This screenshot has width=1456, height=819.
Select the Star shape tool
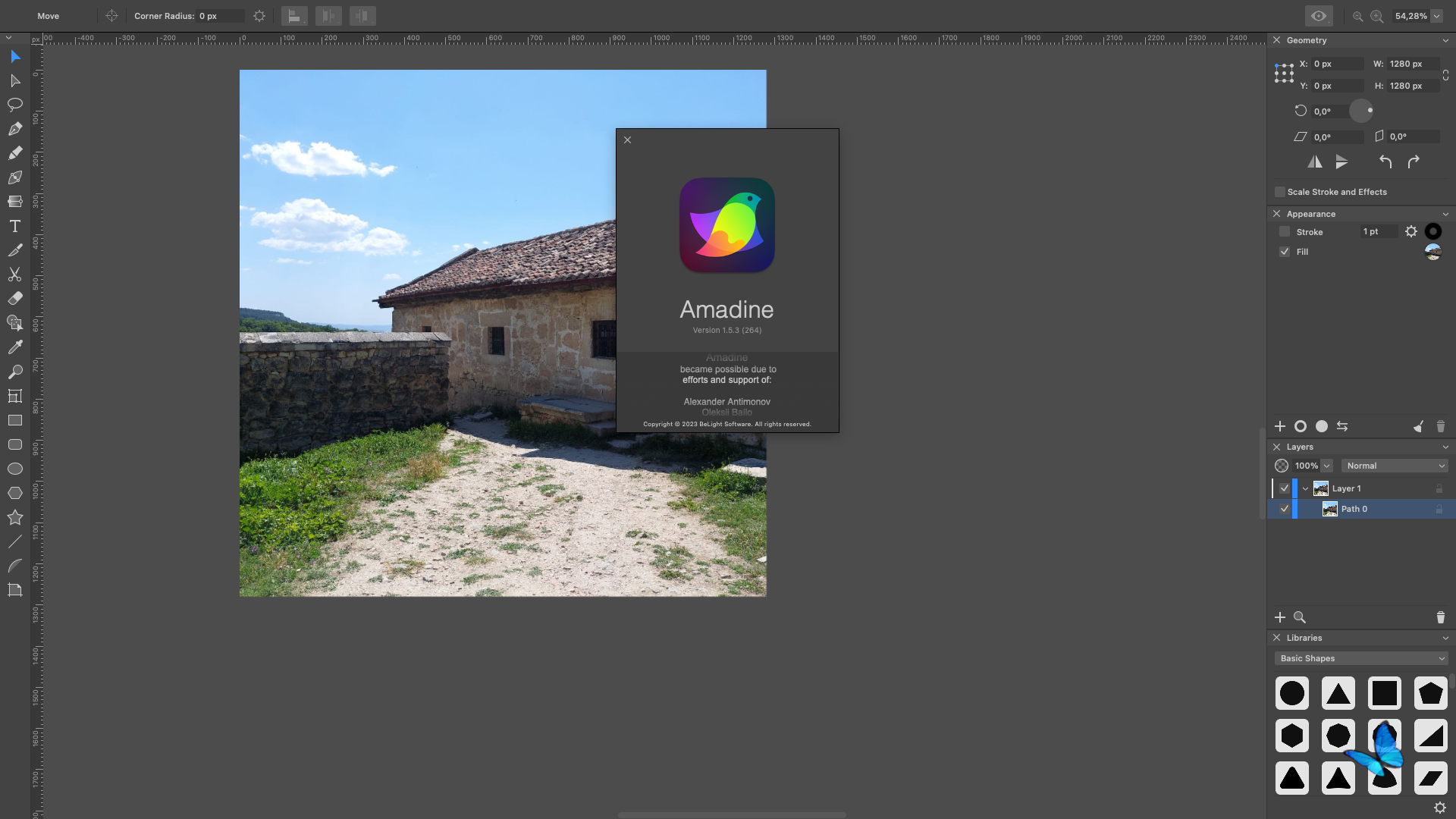[x=14, y=517]
